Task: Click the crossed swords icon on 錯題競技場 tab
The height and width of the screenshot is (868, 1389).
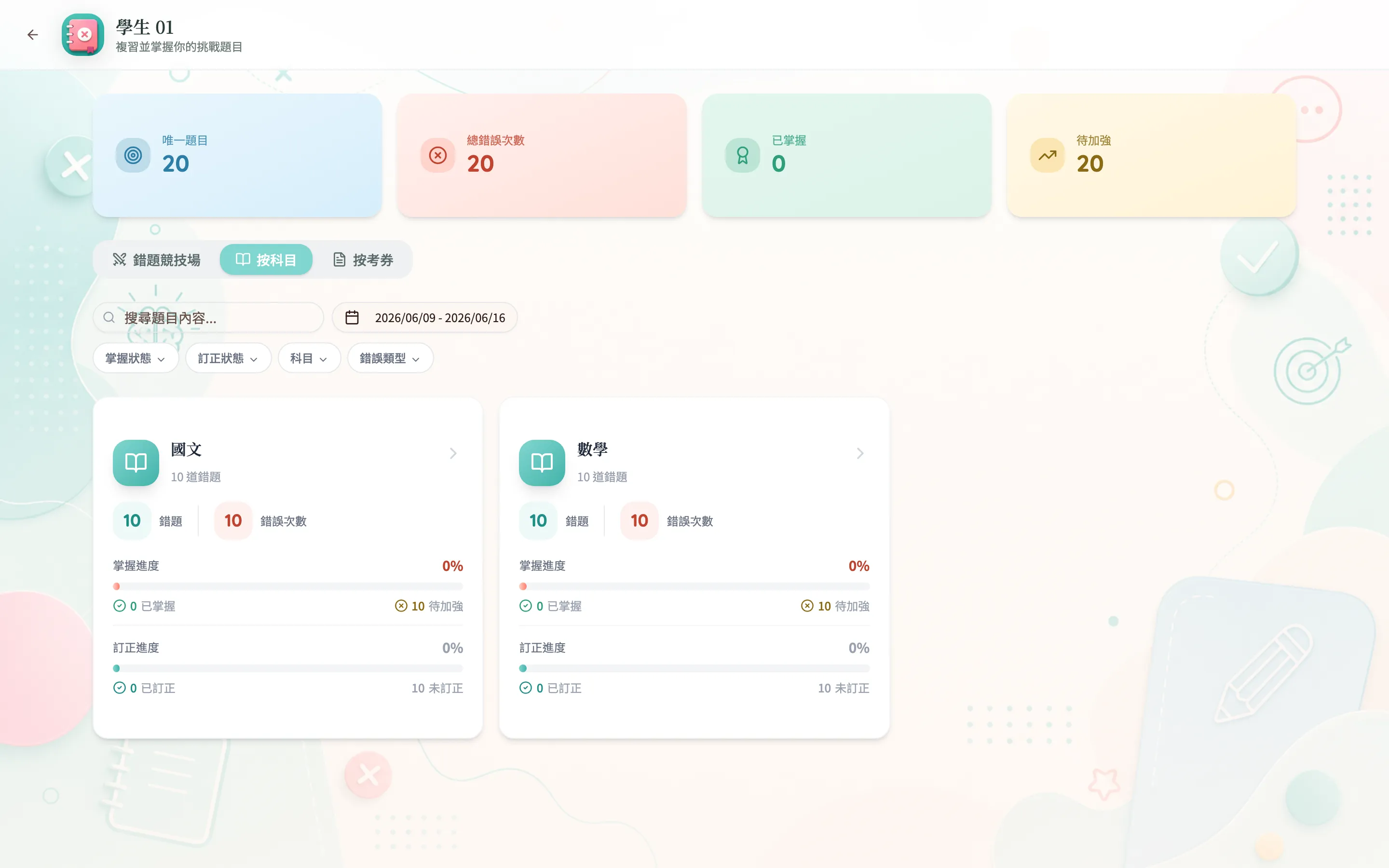Action: click(120, 259)
